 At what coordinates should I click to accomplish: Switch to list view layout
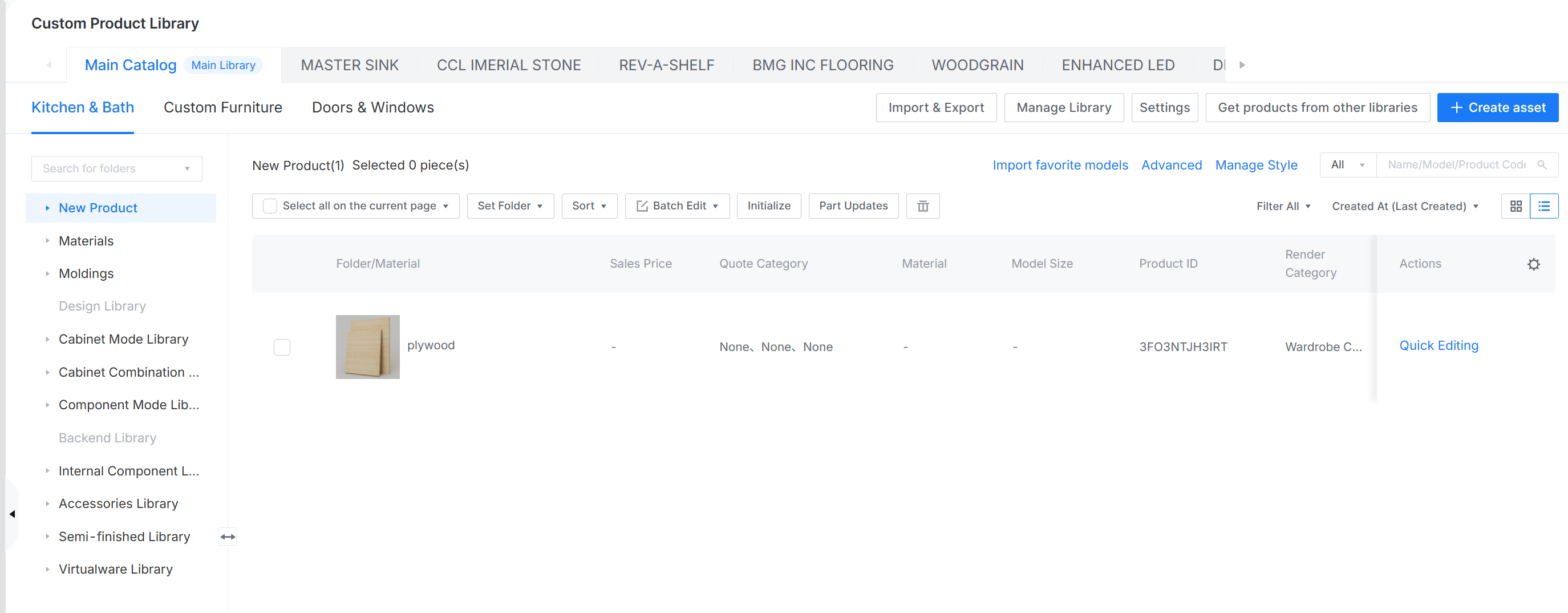click(x=1543, y=206)
